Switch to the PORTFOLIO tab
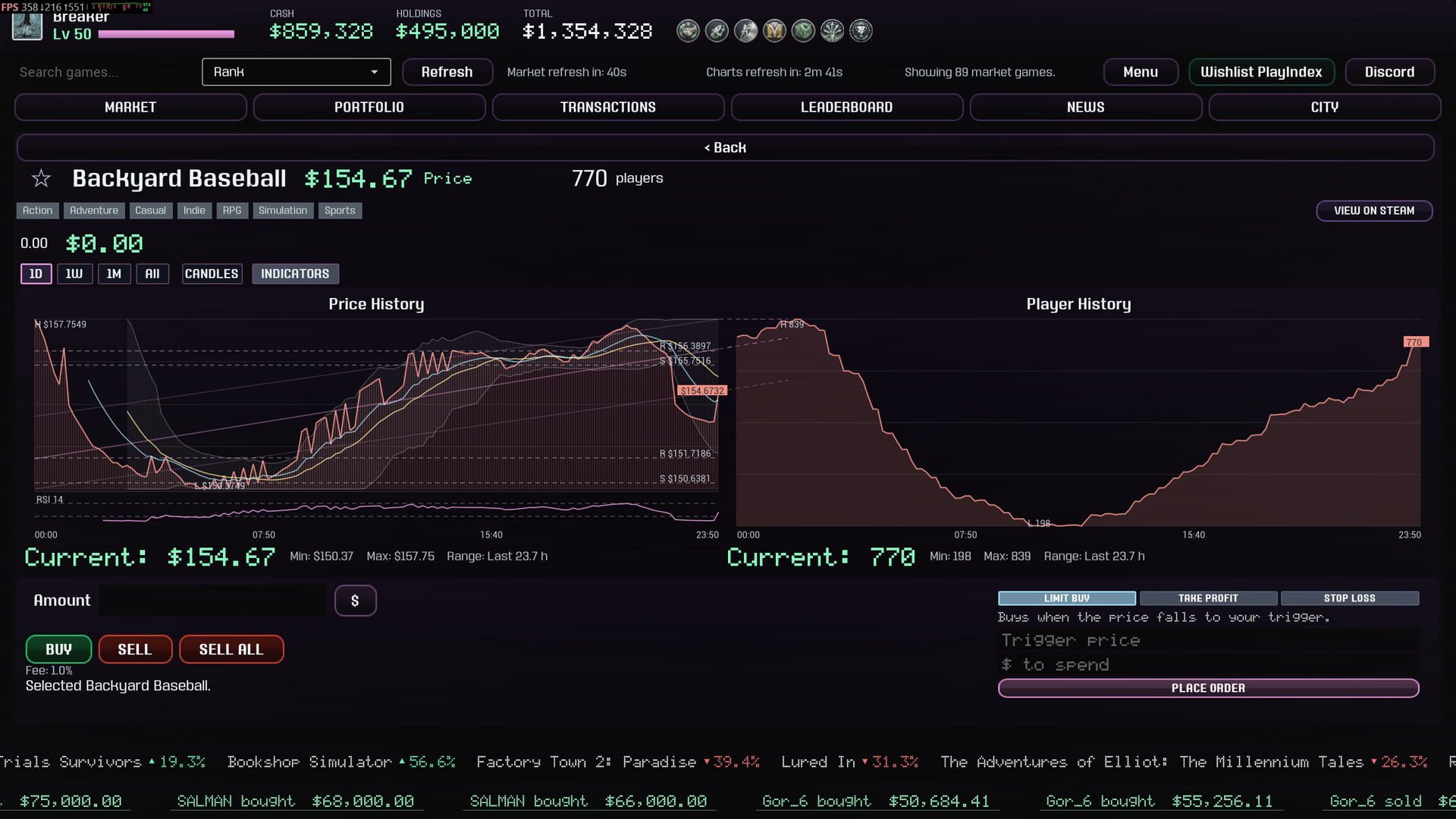1456x819 pixels. coord(369,107)
